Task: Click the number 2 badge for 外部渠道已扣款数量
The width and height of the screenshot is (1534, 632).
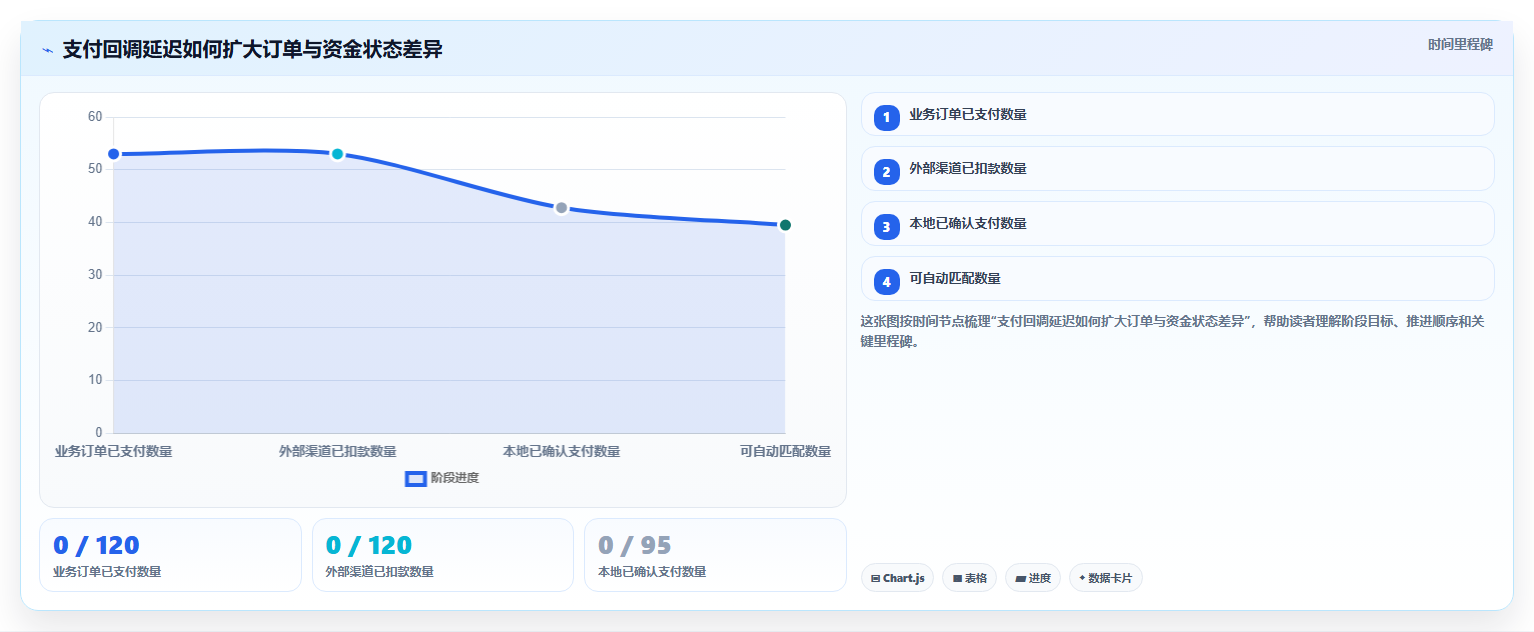Action: coord(886,172)
